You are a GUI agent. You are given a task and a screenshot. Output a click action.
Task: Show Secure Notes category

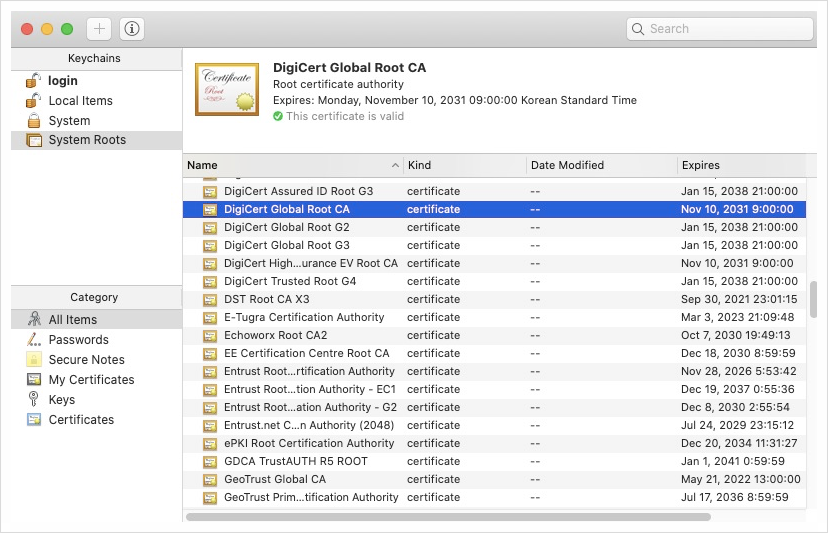pyautogui.click(x=97, y=359)
